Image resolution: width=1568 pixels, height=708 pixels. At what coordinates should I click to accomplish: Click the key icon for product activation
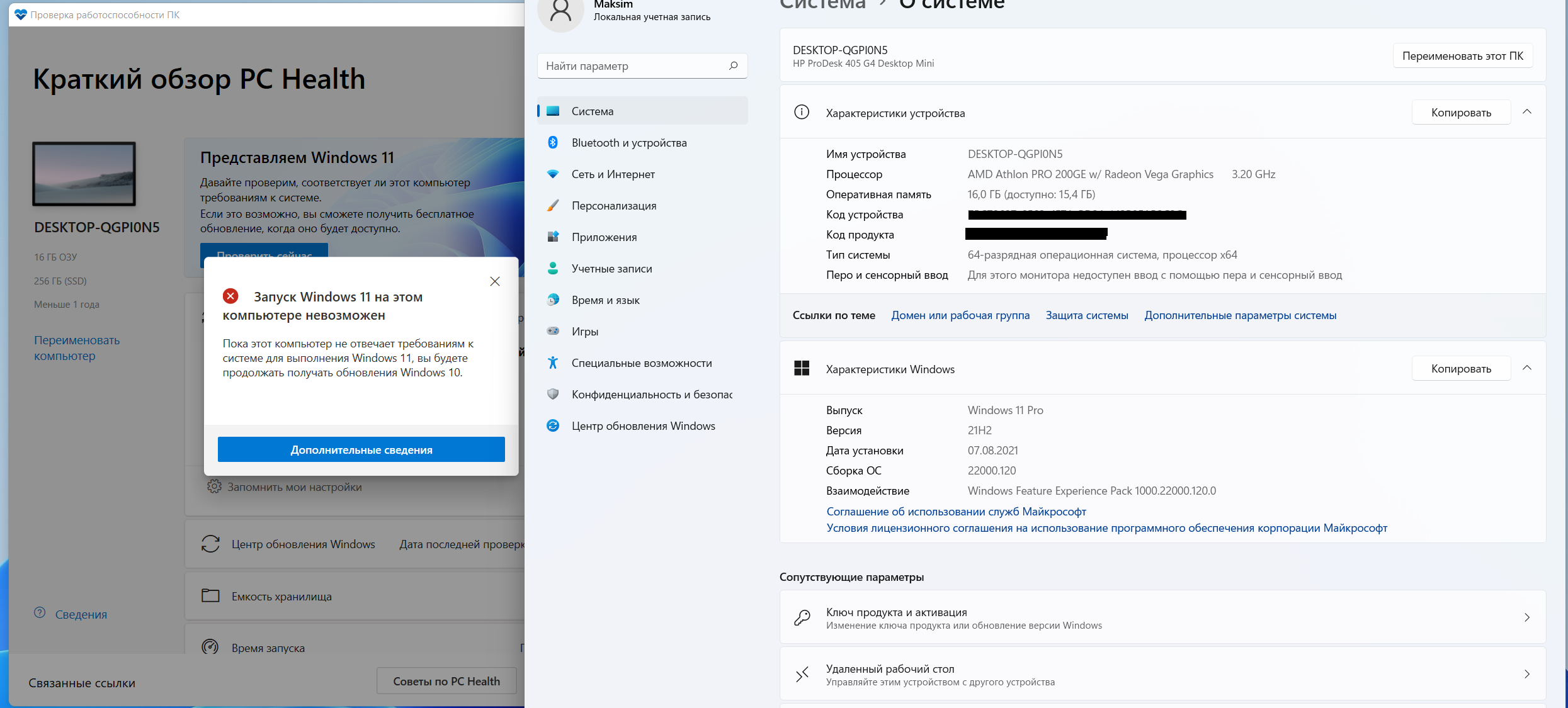pos(802,617)
